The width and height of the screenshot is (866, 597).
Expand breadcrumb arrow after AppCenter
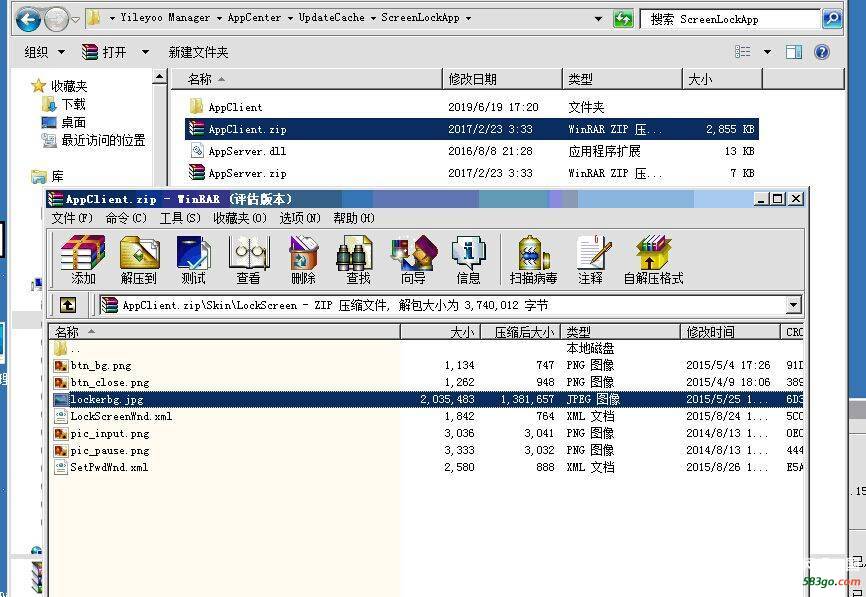(x=290, y=18)
